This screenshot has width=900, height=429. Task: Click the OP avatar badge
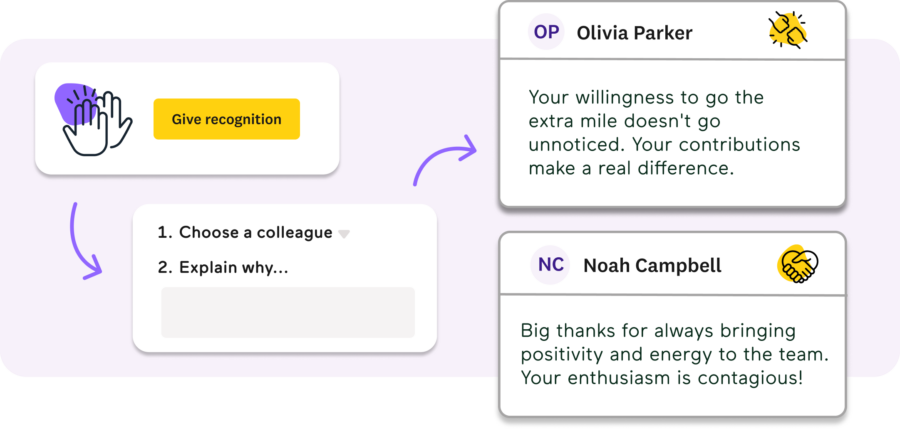[546, 32]
